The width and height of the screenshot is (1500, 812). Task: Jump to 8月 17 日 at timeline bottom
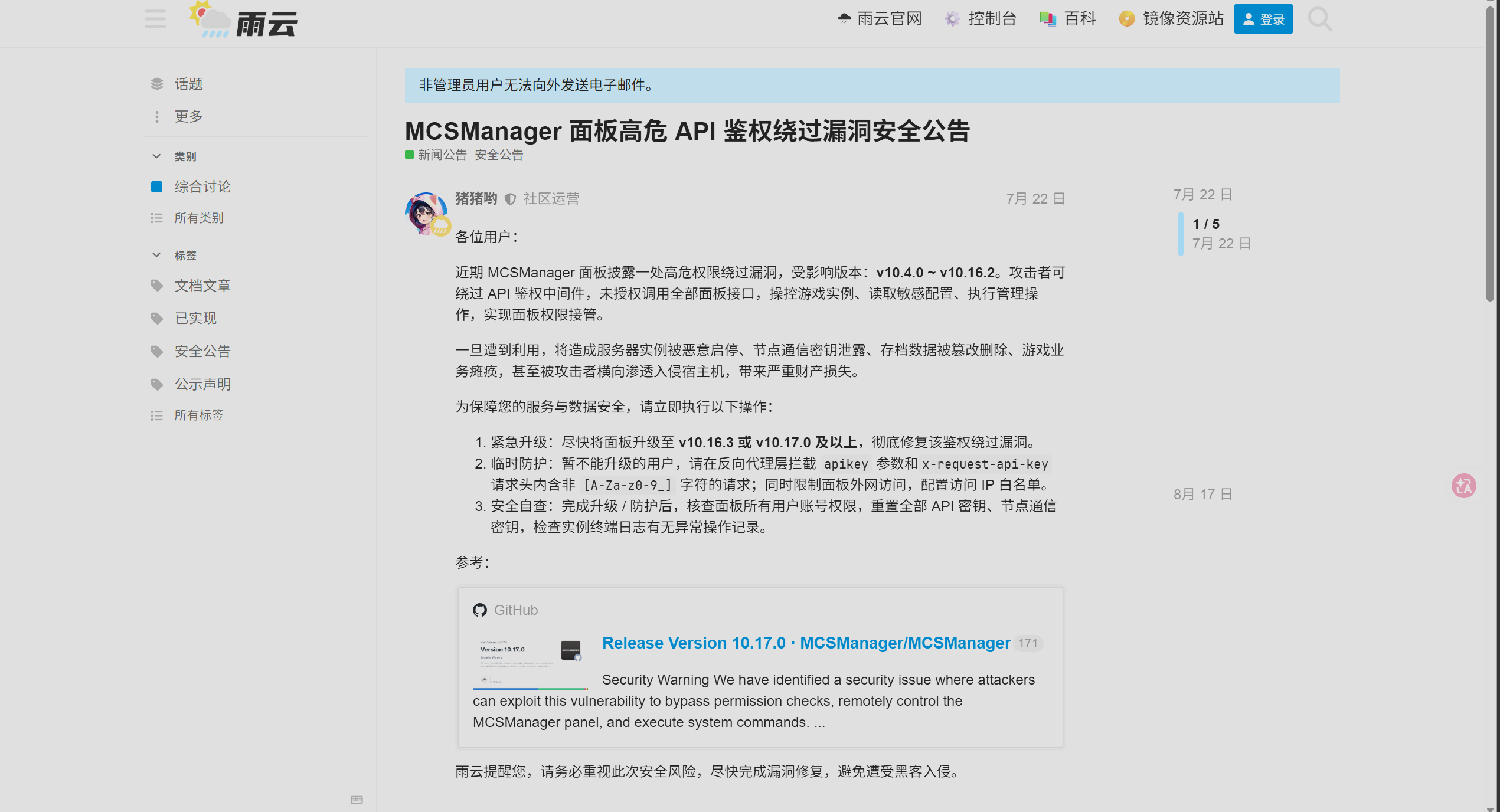click(x=1202, y=495)
